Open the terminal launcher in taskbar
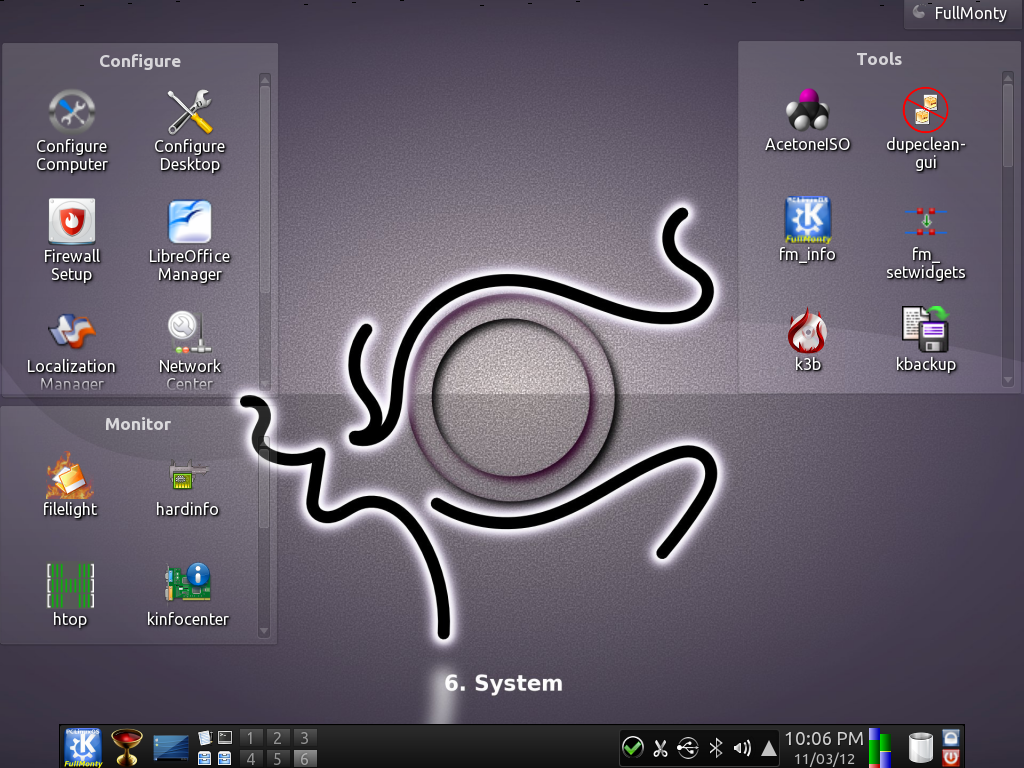 click(225, 738)
